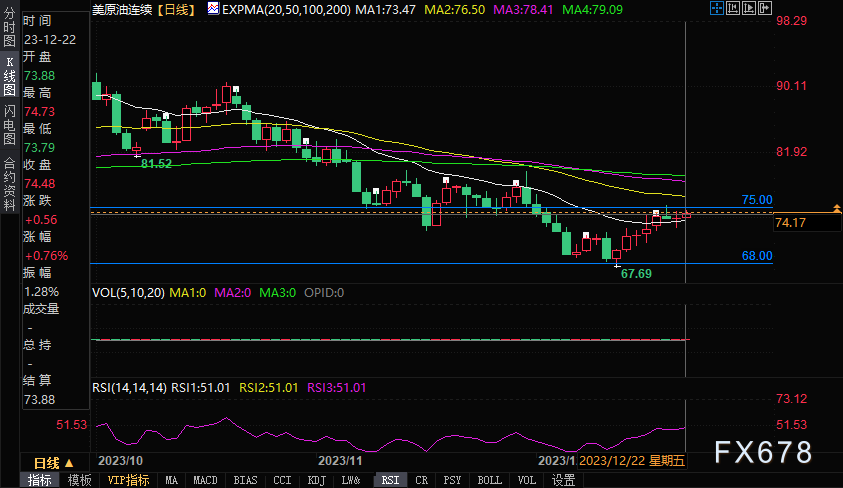Apply the MACD indicator
The width and height of the screenshot is (843, 488).
click(205, 480)
